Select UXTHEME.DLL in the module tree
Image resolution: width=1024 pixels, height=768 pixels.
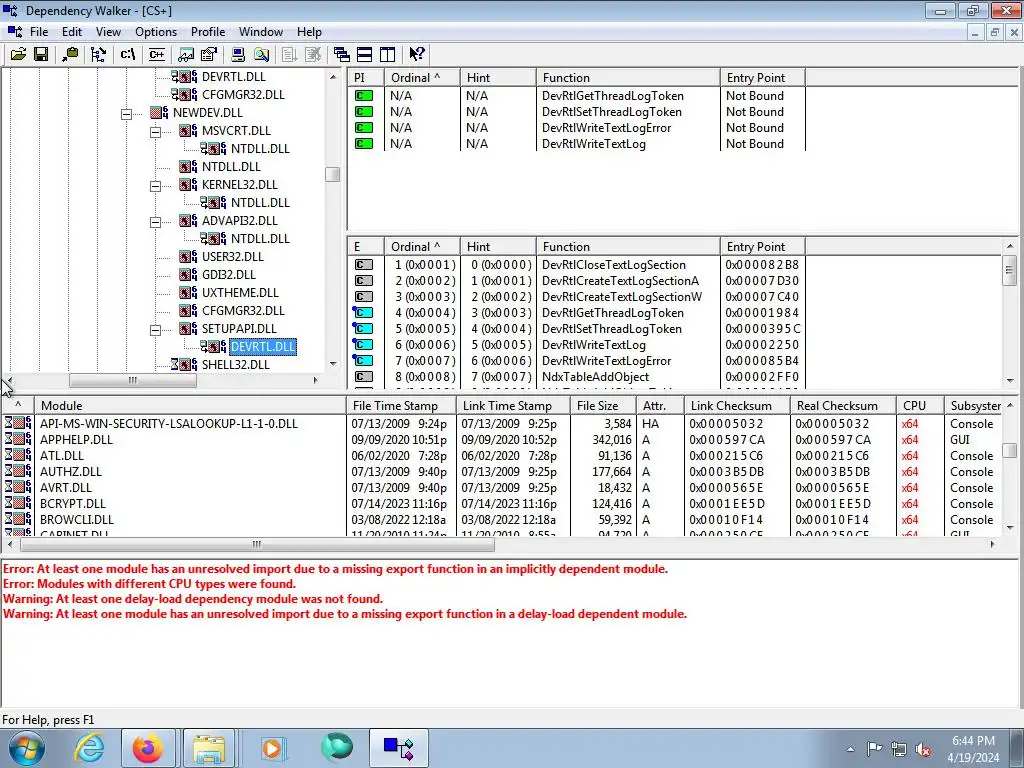(x=240, y=293)
